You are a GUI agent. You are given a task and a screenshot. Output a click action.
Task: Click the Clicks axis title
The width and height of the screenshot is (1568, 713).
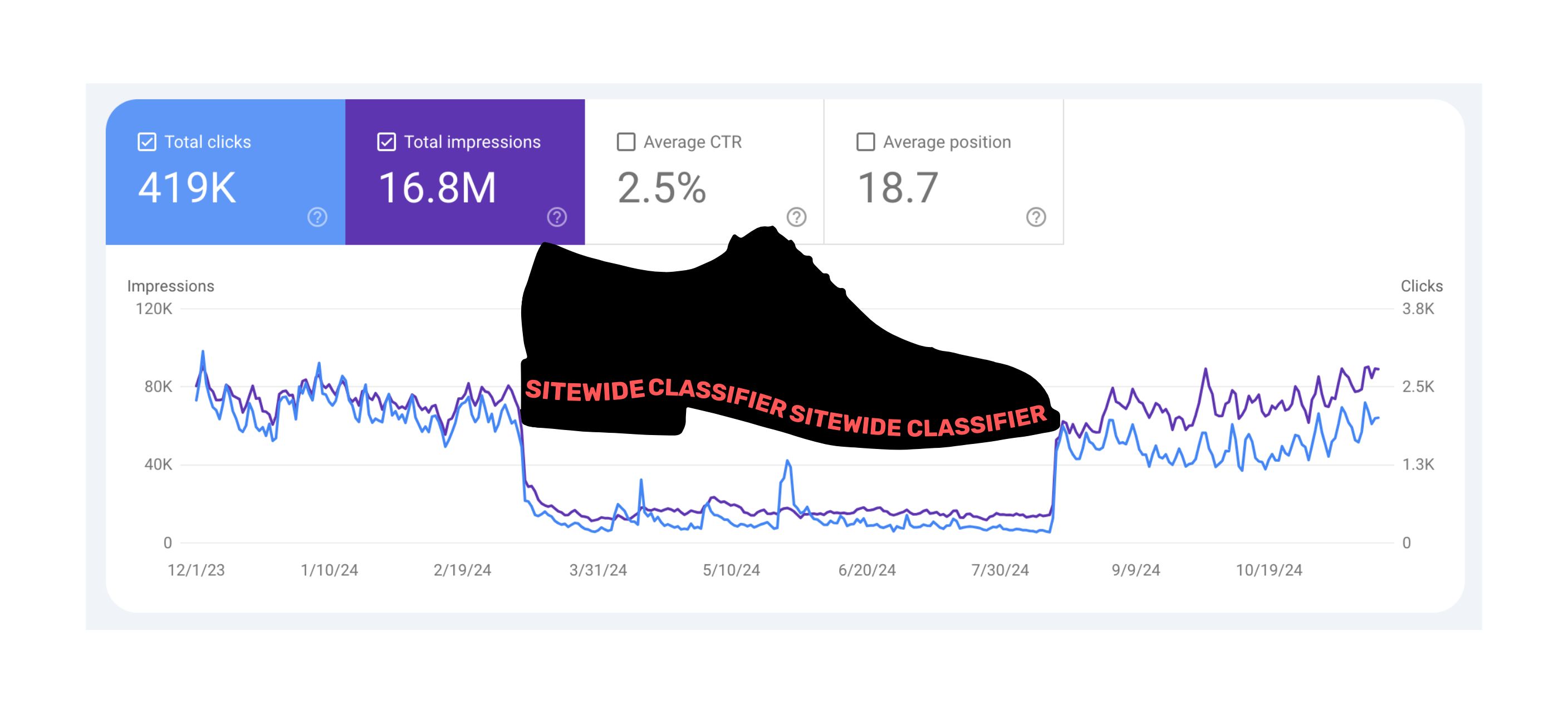pos(1422,286)
